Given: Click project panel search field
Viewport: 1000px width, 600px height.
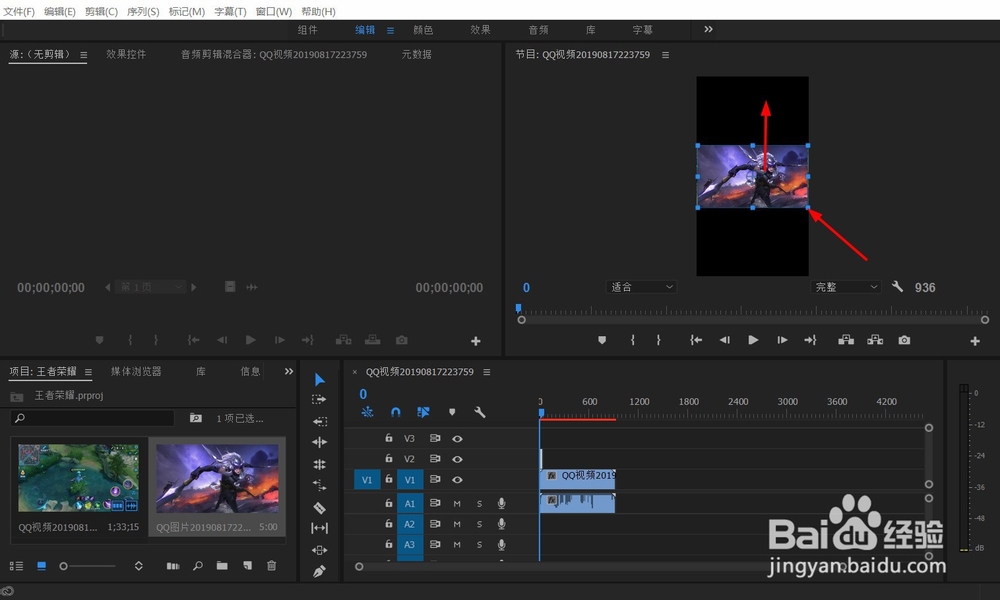Looking at the screenshot, I should tap(92, 418).
